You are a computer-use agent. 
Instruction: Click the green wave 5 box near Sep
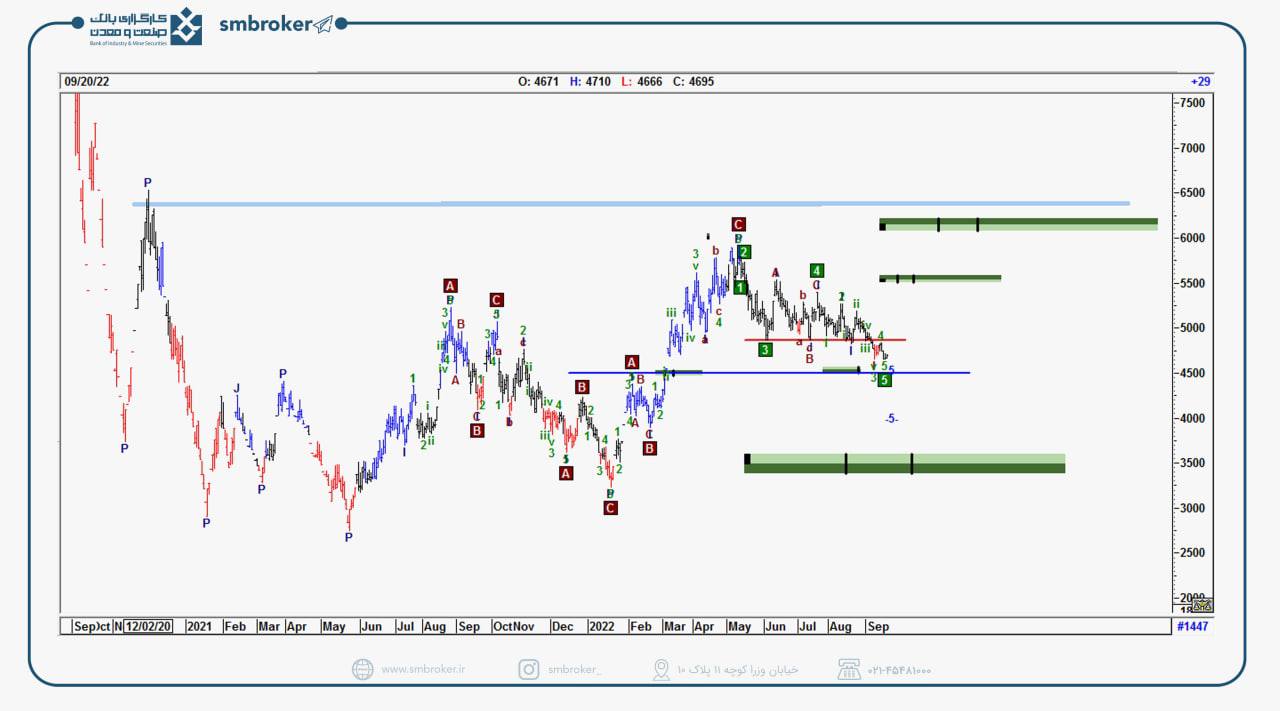click(884, 380)
